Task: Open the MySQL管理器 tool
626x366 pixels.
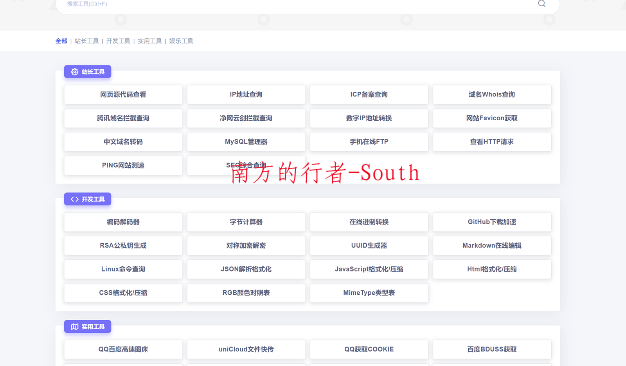Action: (246, 141)
